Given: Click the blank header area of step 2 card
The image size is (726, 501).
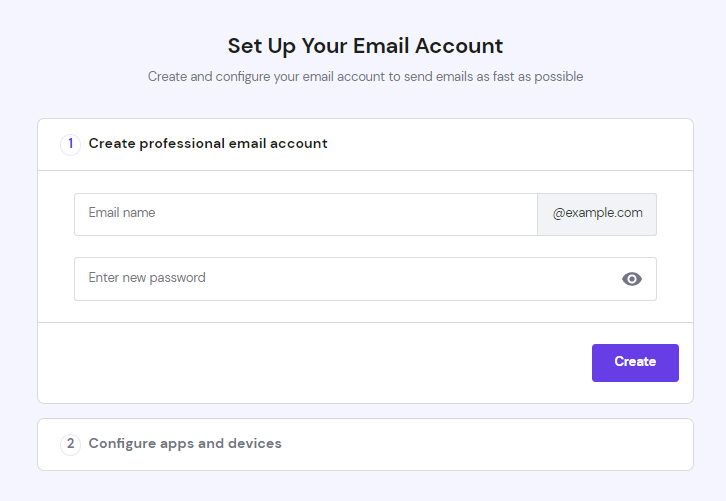Looking at the screenshot, I should 486,445.
